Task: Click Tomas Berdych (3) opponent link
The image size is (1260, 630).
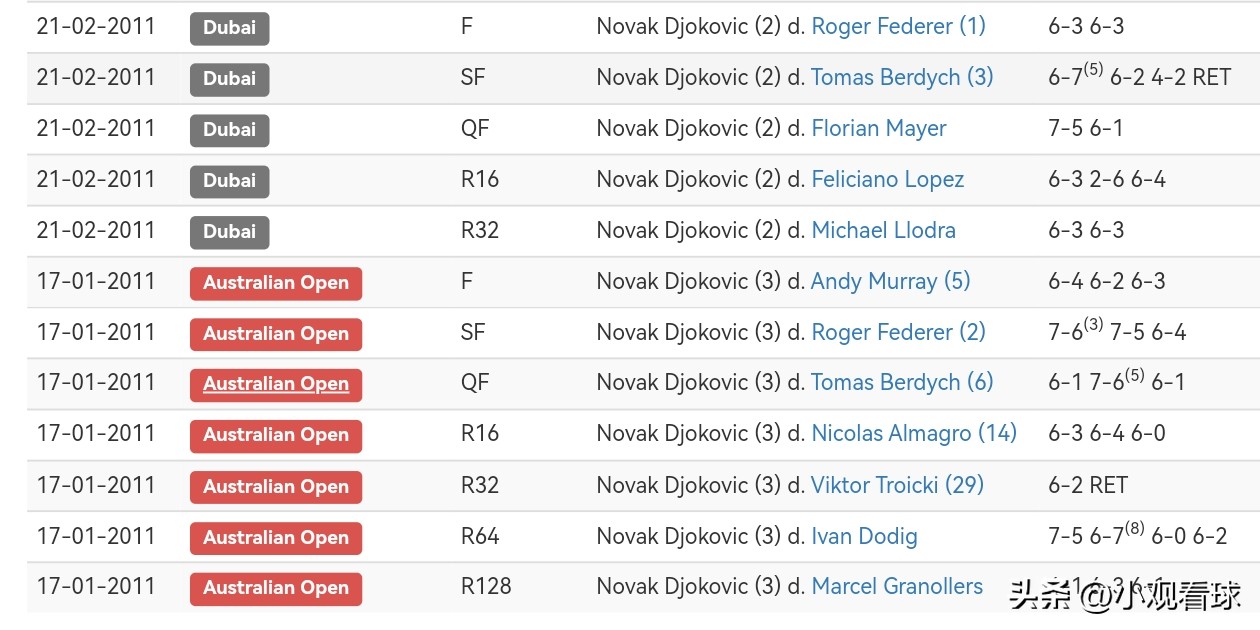Action: pos(902,77)
